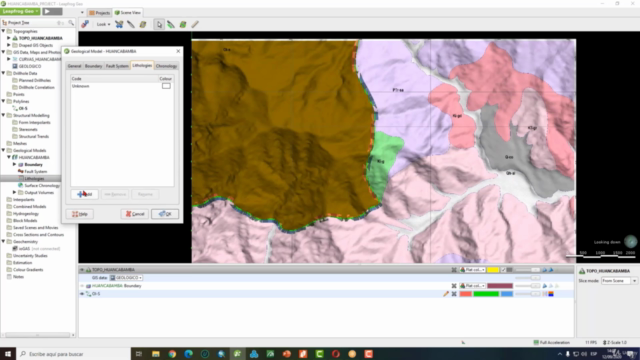Switch to the Fault System tab
Image resolution: width=640 pixels, height=360 pixels.
pos(117,66)
